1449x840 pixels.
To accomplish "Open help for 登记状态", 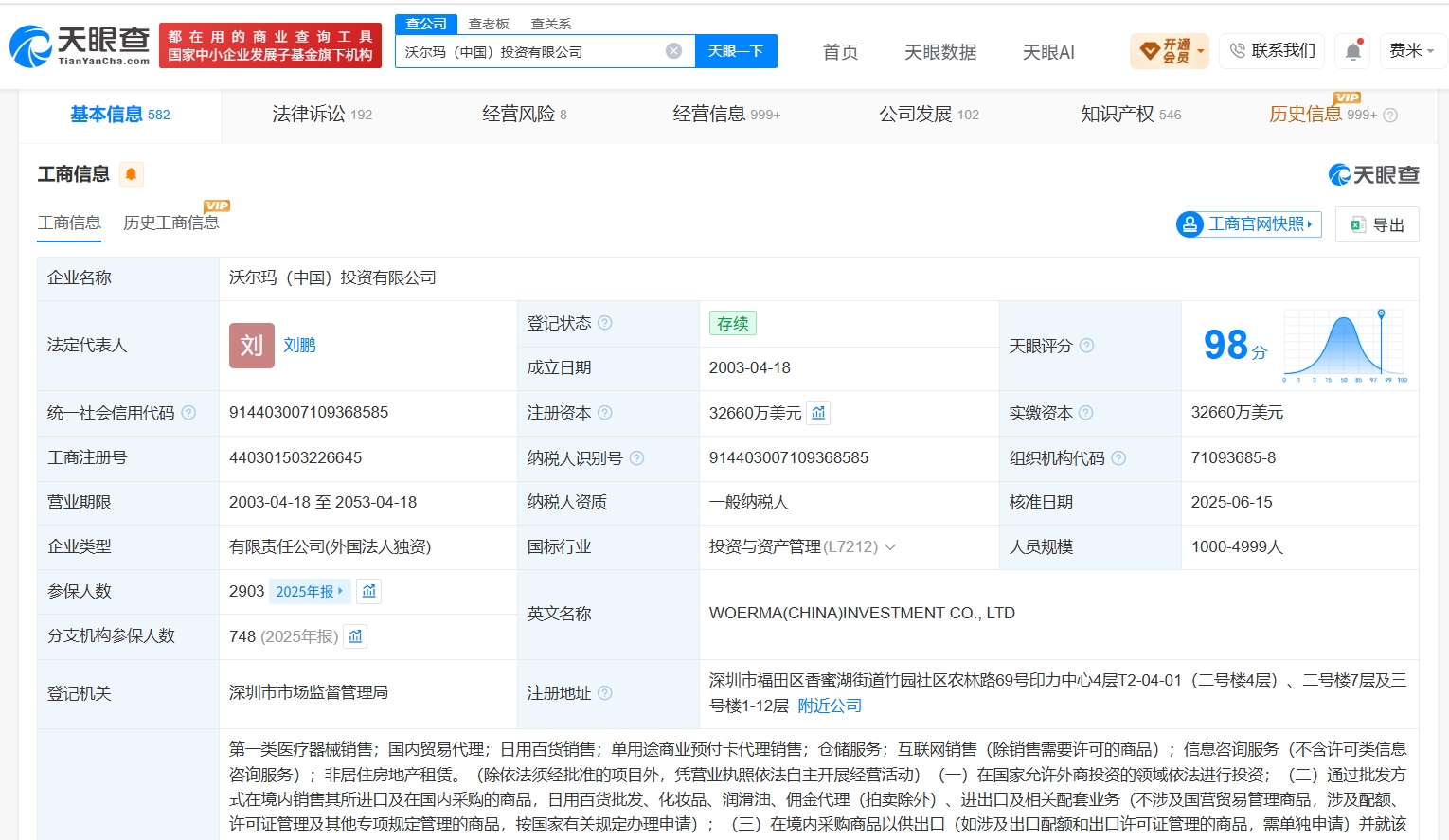I will [605, 323].
